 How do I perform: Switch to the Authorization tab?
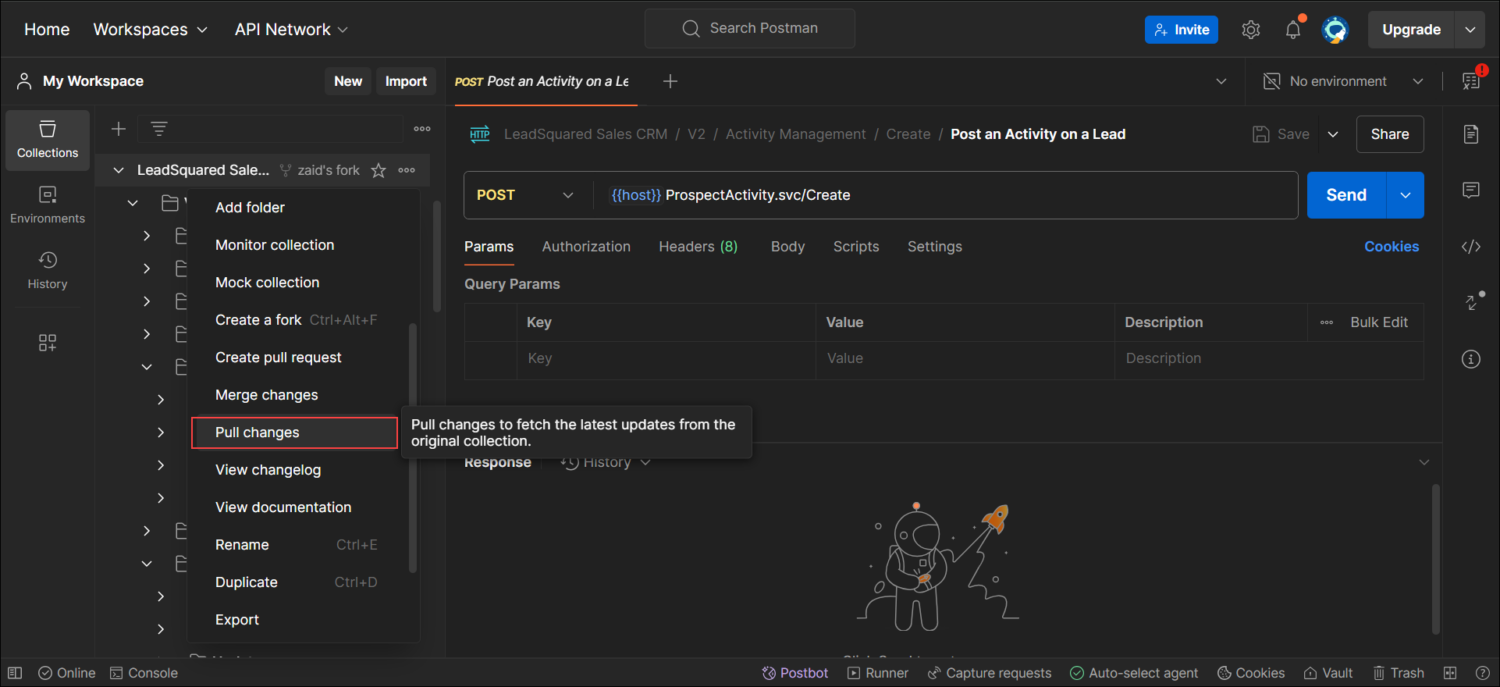(x=586, y=246)
